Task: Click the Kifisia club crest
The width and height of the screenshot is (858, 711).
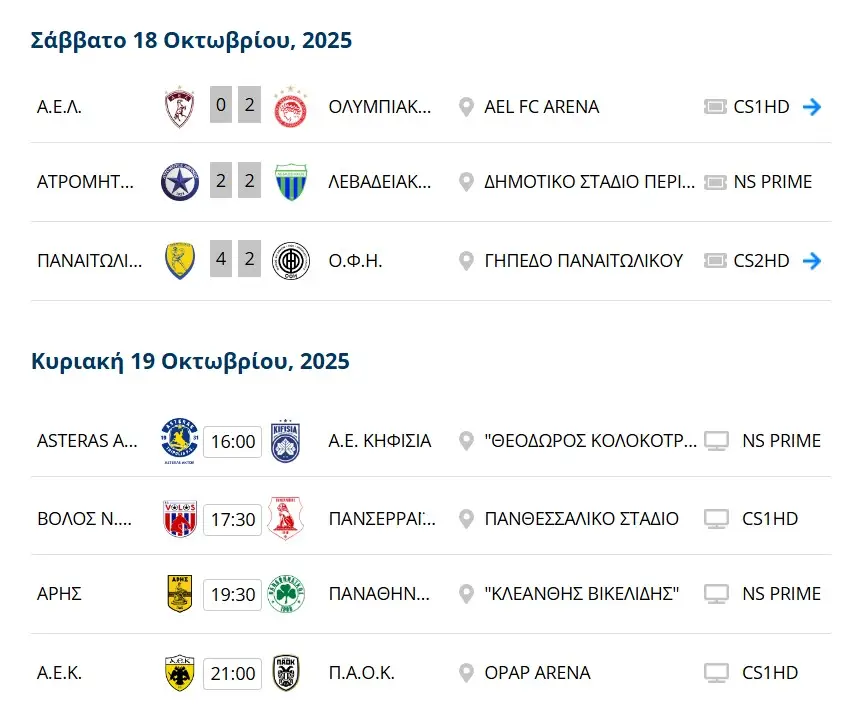Action: (x=285, y=441)
